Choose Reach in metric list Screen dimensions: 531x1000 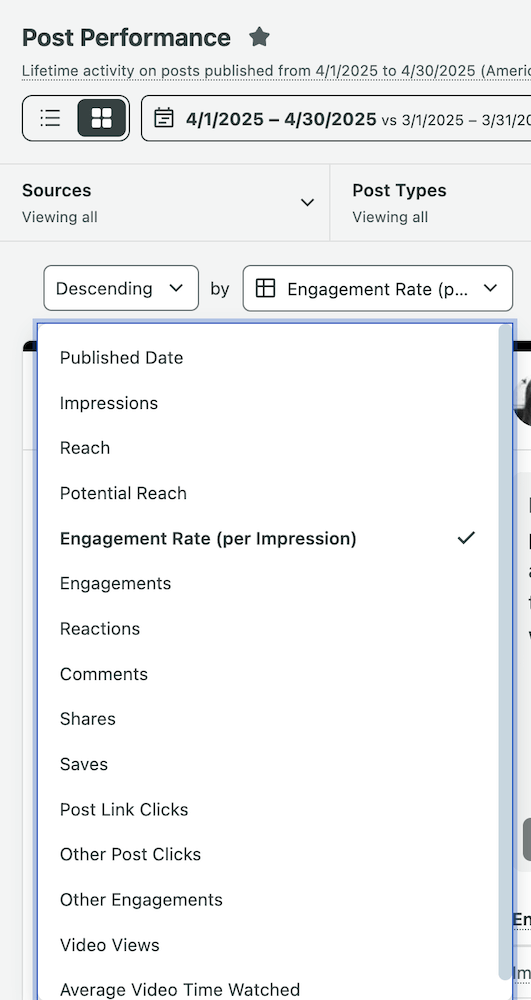pos(268,448)
